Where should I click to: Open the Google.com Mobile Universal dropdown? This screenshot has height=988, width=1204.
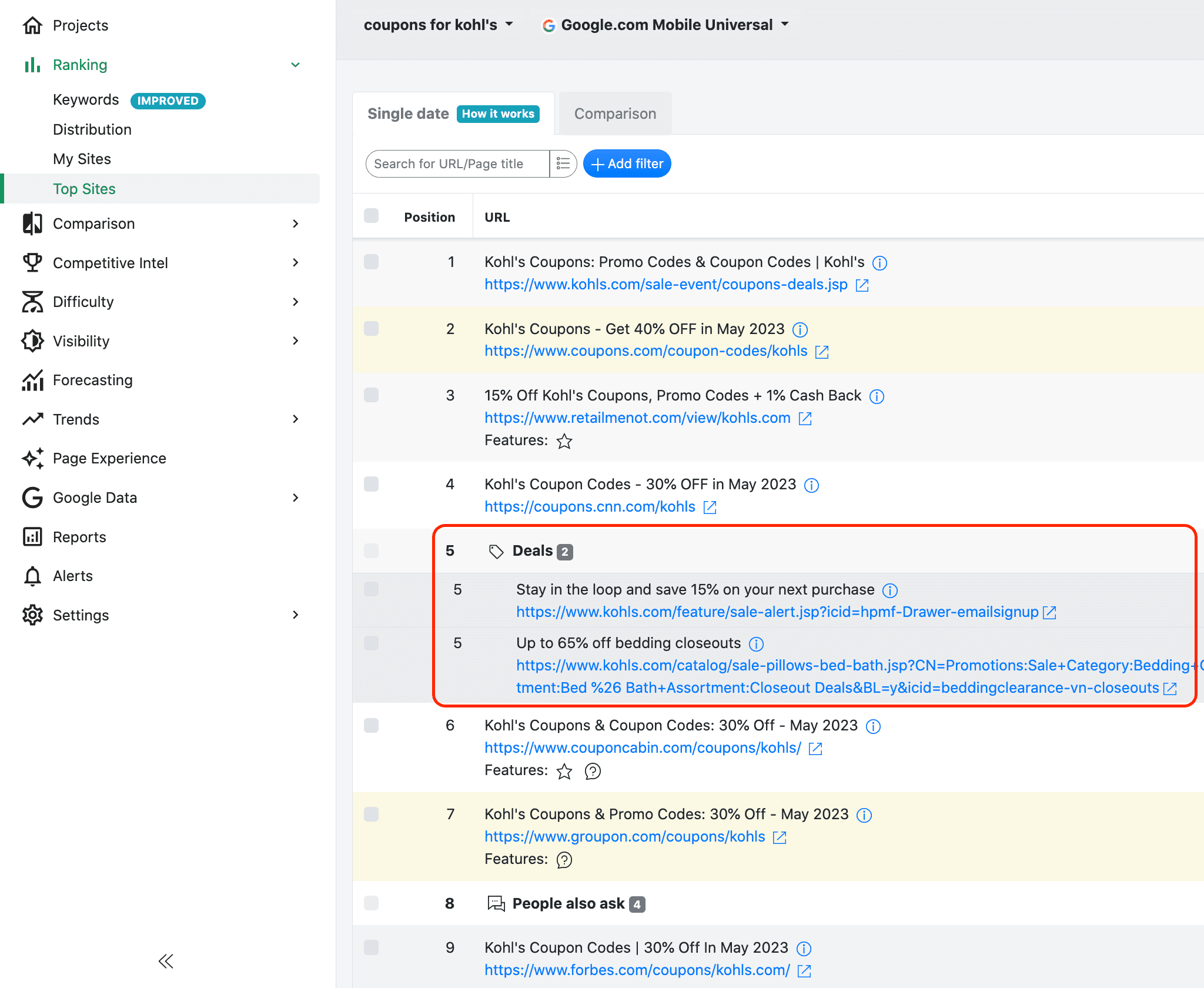pyautogui.click(x=666, y=25)
